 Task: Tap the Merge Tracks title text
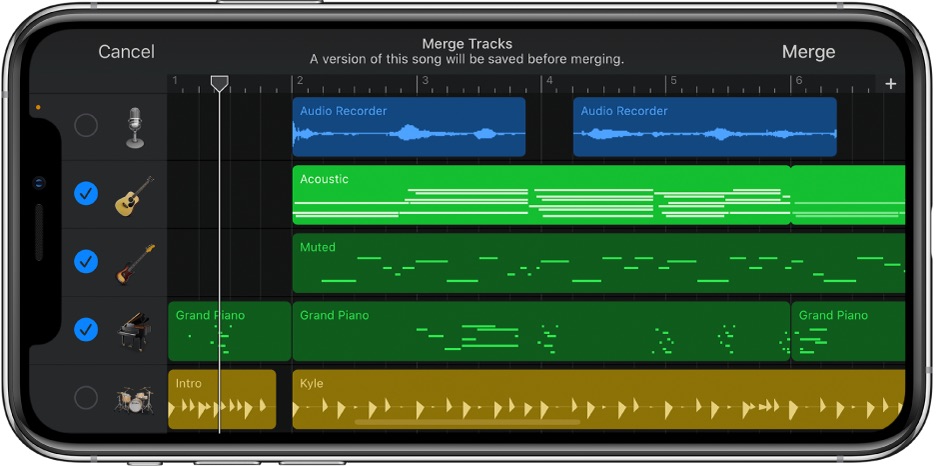click(467, 44)
